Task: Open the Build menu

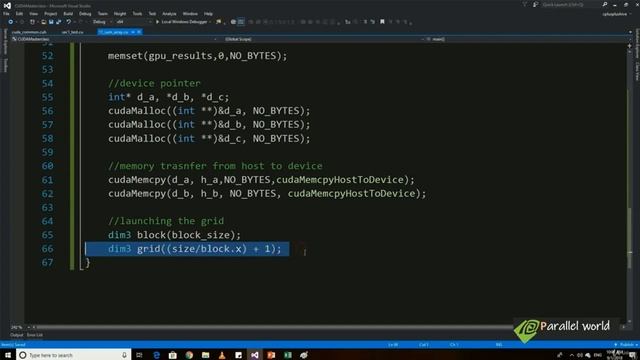Action: 68,14
